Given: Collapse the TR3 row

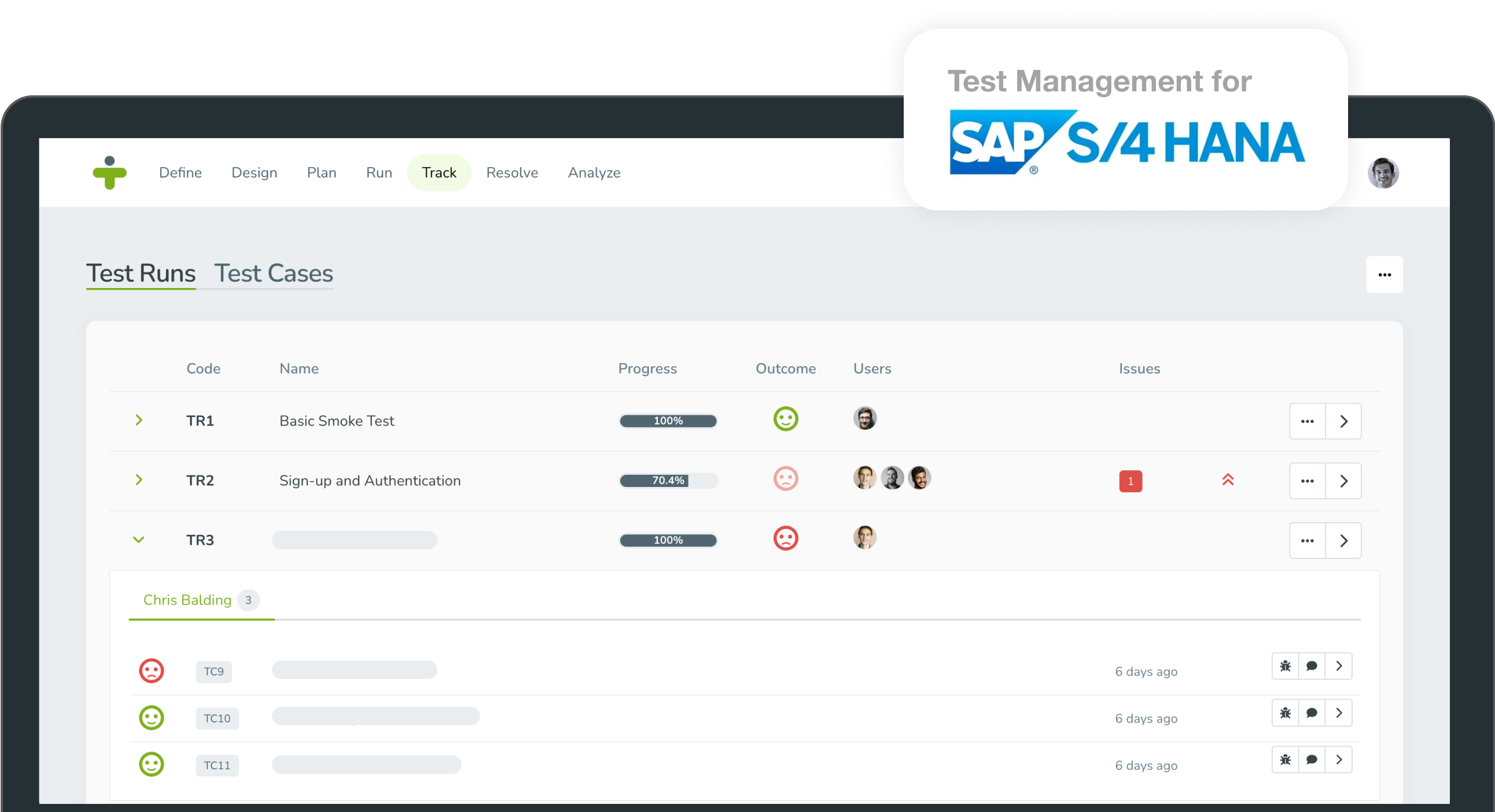Looking at the screenshot, I should coord(139,540).
